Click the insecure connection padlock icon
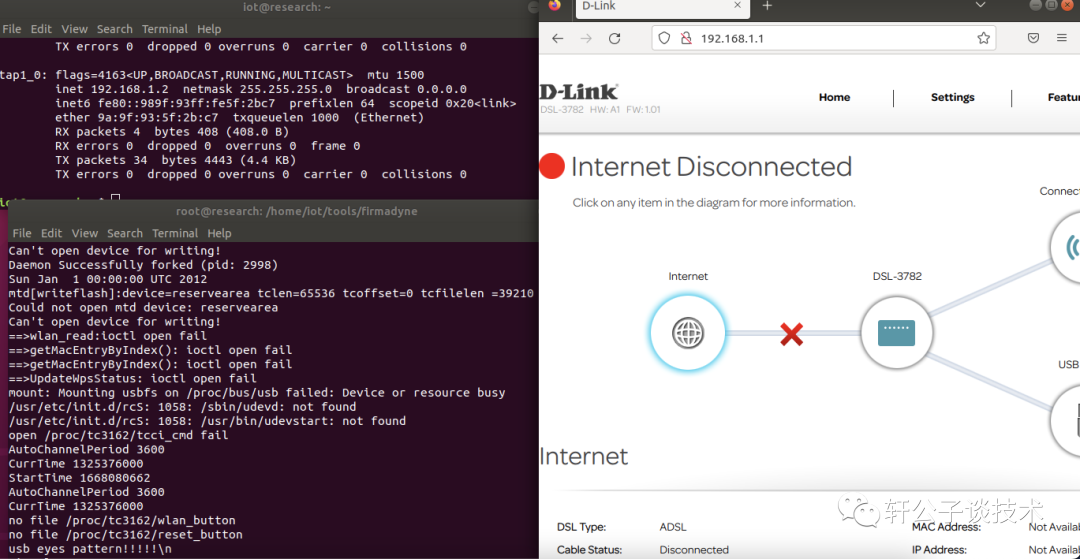 [x=685, y=39]
